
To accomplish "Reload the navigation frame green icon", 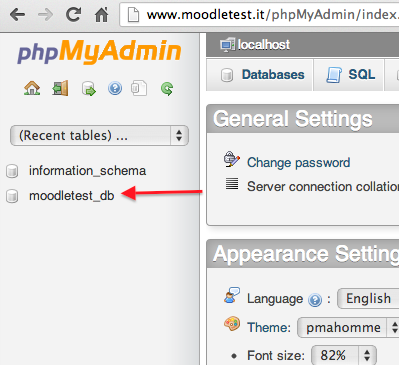I will (167, 89).
